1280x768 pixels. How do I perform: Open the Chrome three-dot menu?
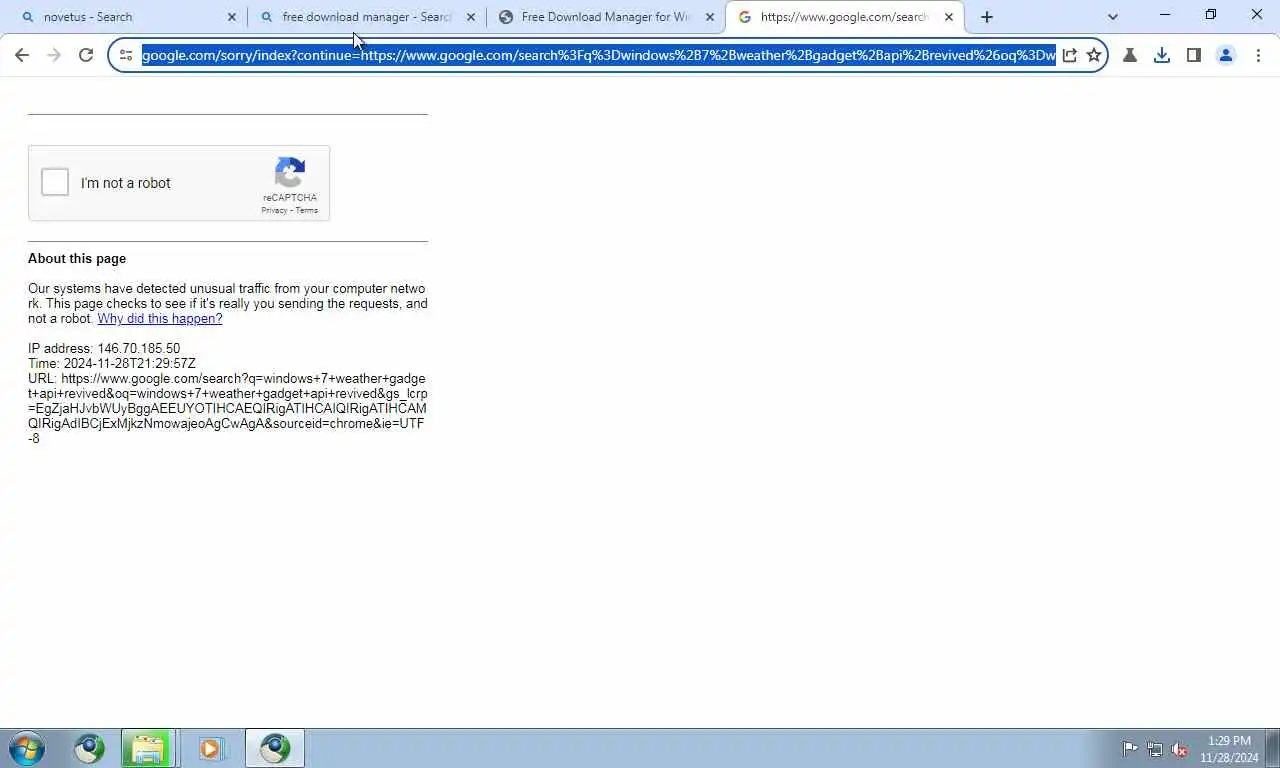tap(1258, 55)
